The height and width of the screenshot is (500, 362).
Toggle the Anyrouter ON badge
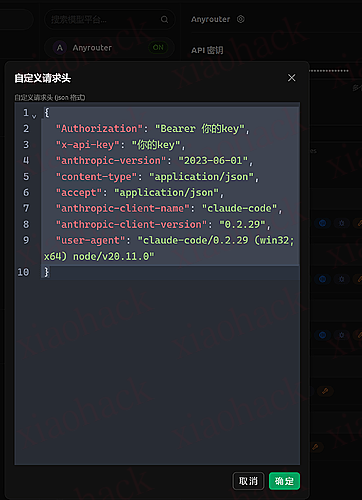point(158,48)
